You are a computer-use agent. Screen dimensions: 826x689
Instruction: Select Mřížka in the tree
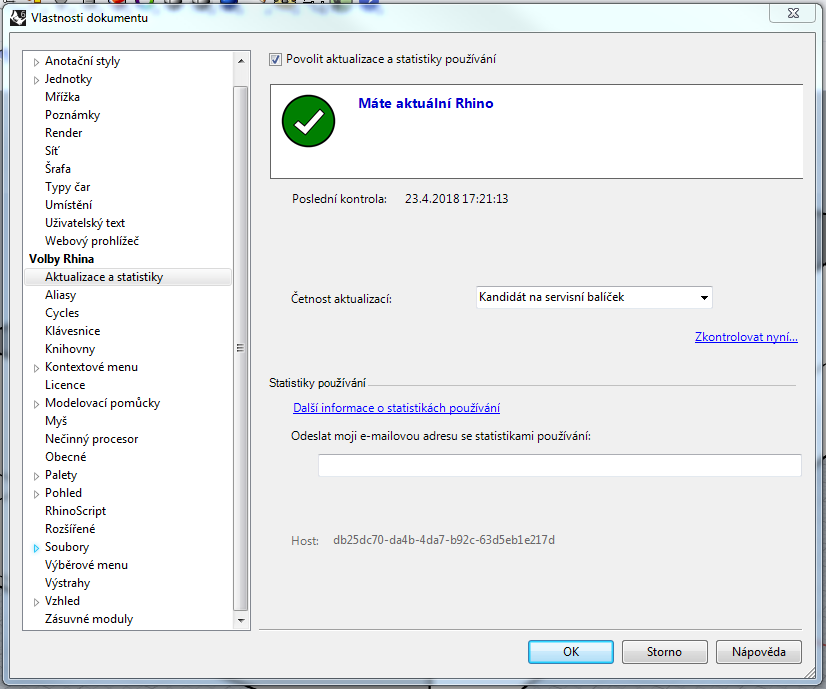62,97
